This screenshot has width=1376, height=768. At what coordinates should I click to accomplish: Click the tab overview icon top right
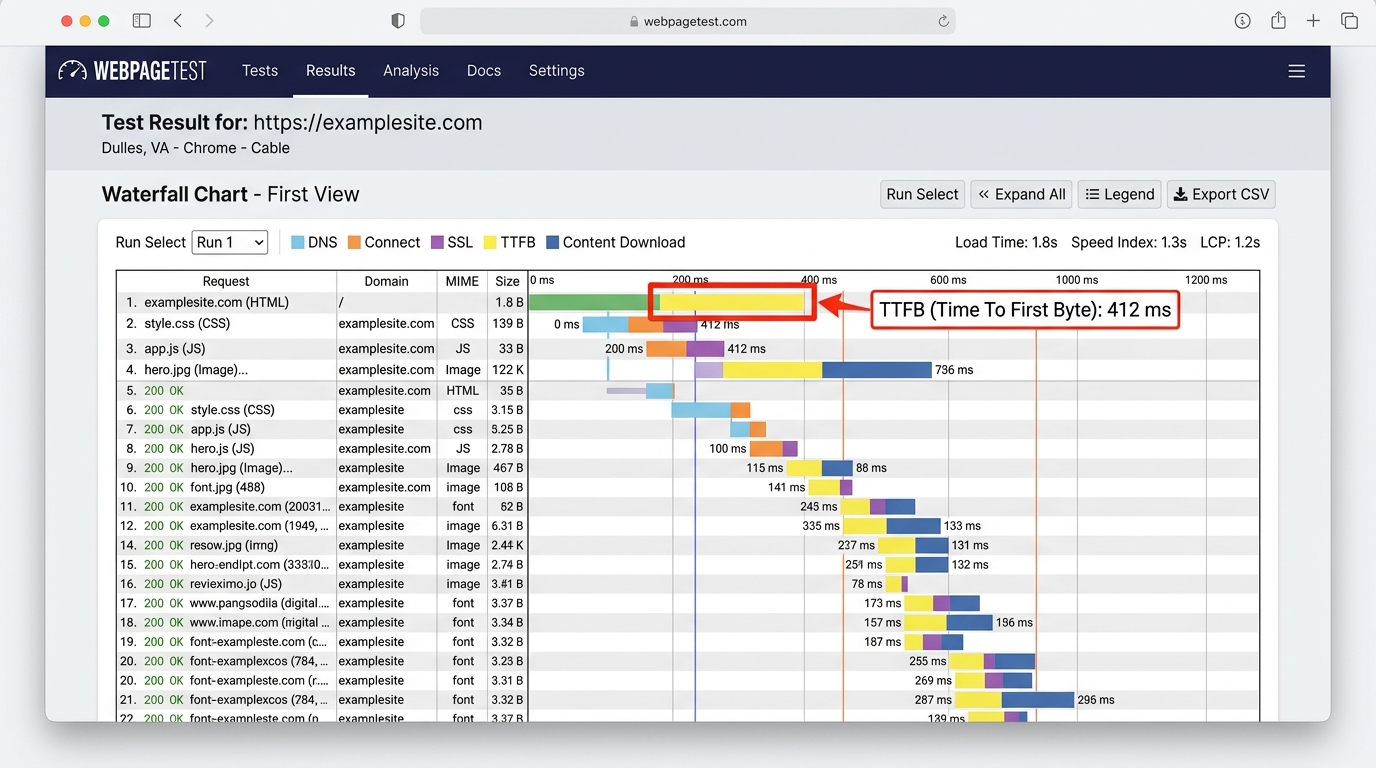point(1349,20)
